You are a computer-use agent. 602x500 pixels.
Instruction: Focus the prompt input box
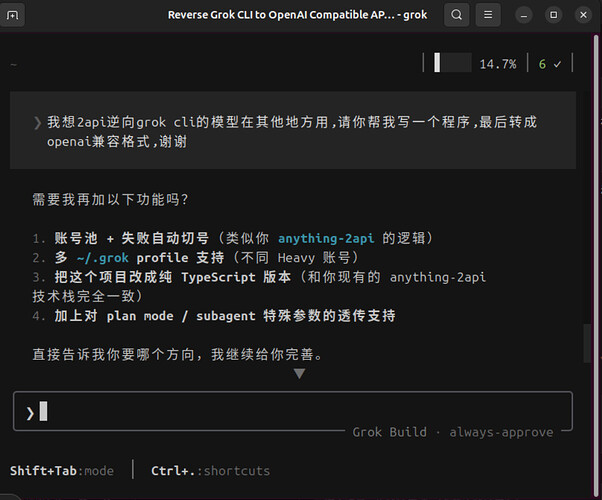point(293,411)
